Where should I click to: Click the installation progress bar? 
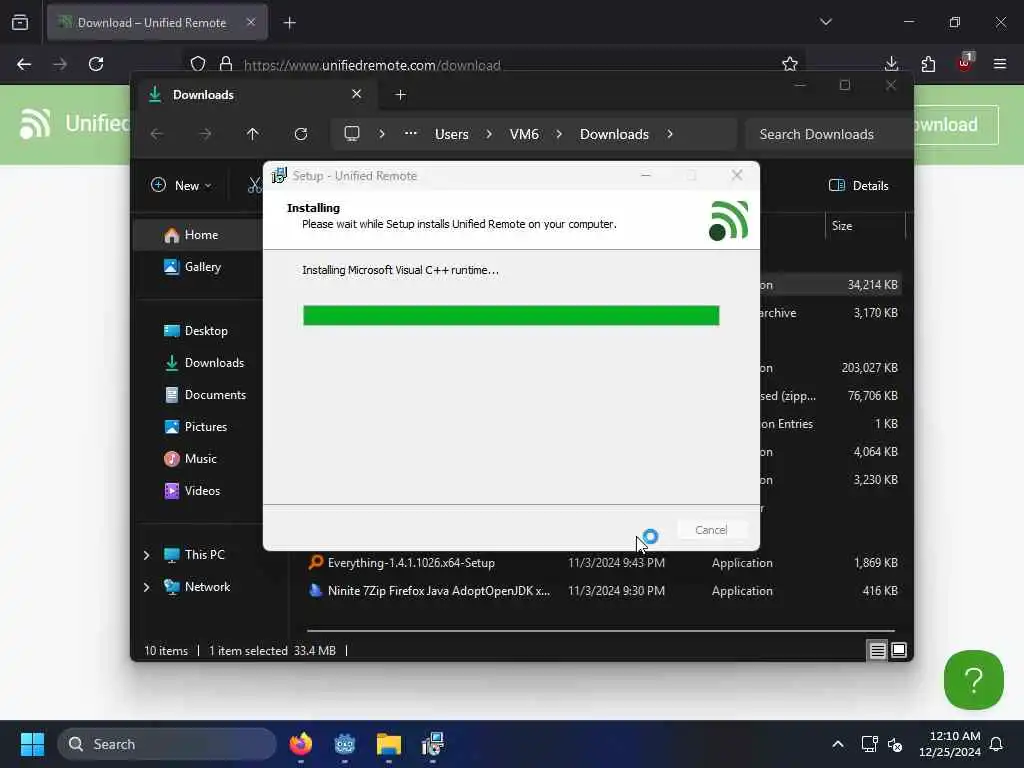[x=511, y=315]
